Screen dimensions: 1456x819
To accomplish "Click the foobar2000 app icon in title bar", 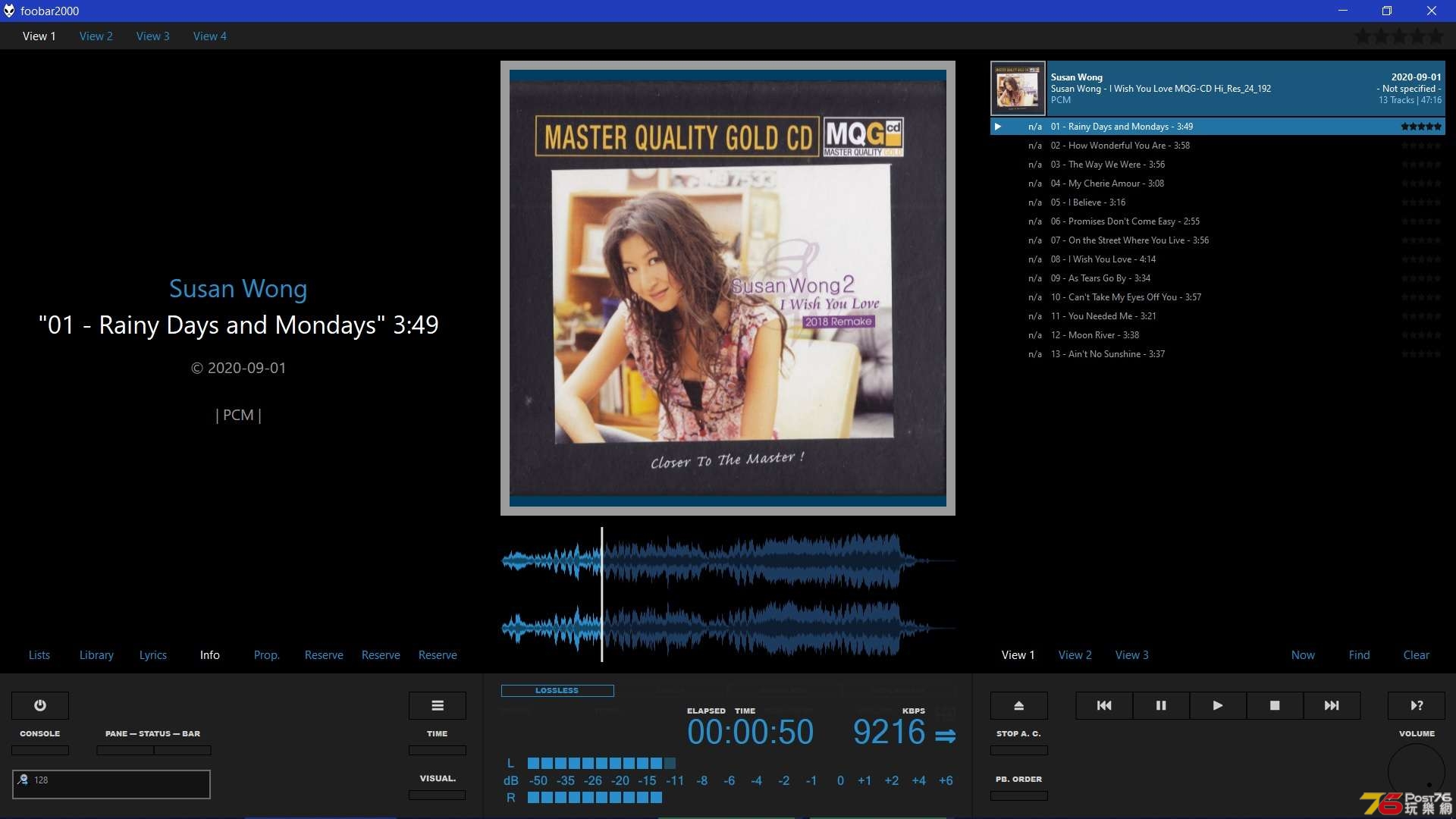I will (9, 11).
